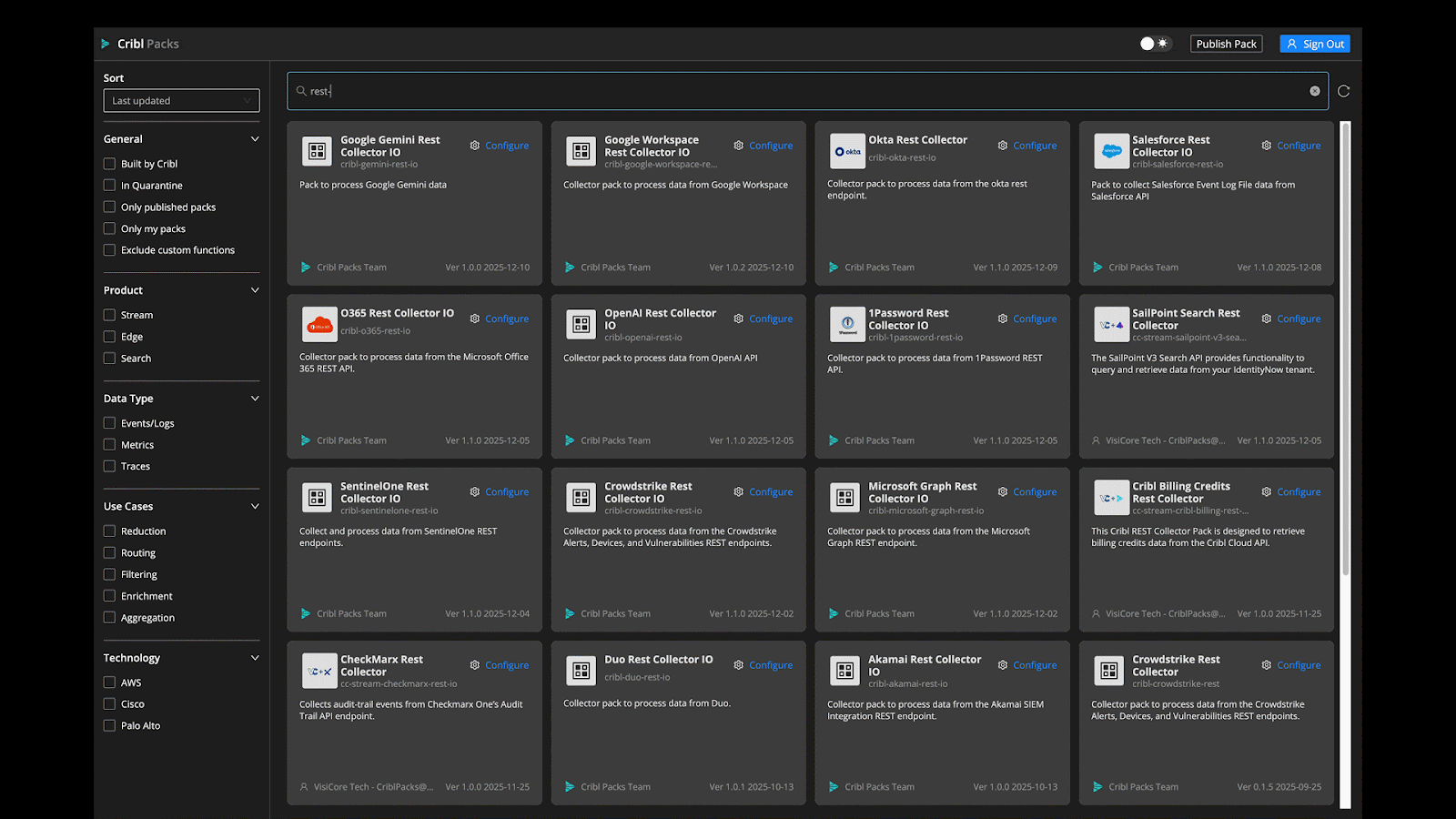Click the Salesforce Rest Collector pack icon
The width and height of the screenshot is (1456, 819).
point(1111,151)
